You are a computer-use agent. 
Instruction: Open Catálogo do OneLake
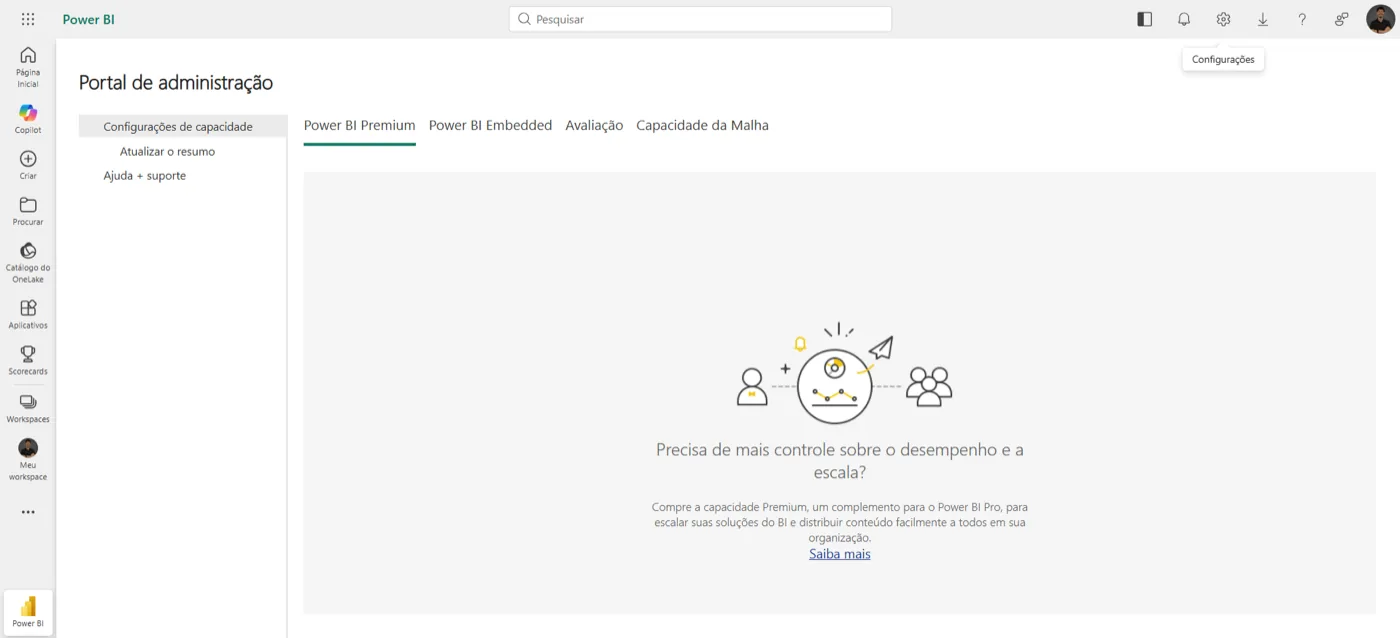(x=28, y=262)
